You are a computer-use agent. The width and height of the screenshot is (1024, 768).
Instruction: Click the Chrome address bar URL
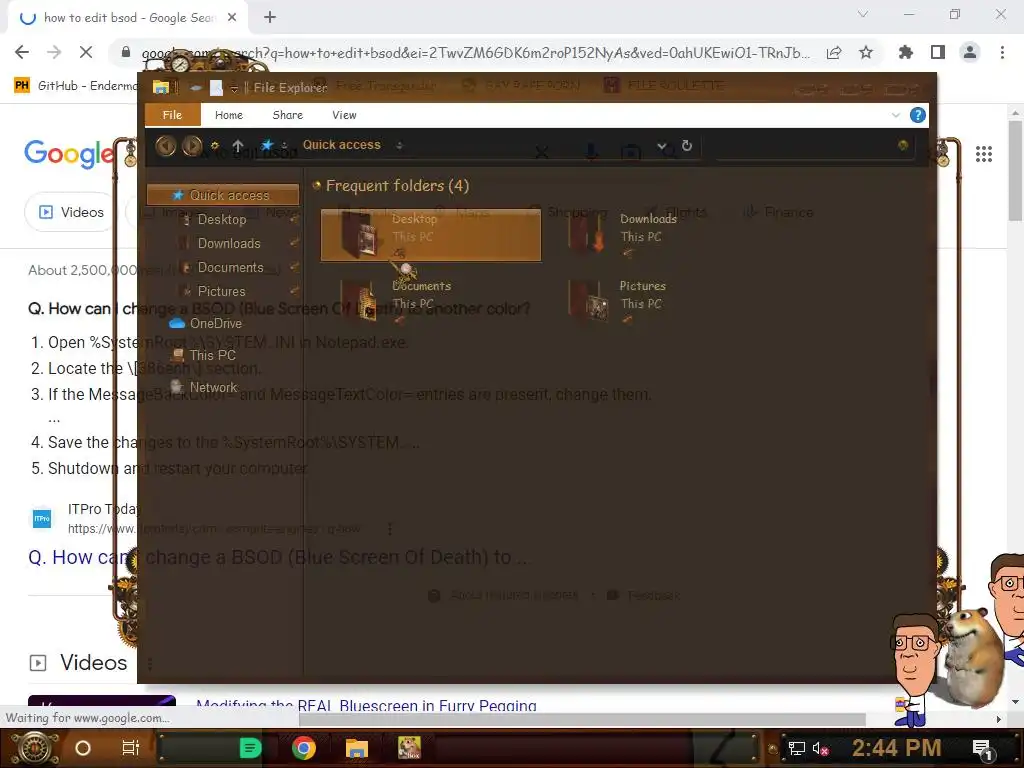pos(475,53)
